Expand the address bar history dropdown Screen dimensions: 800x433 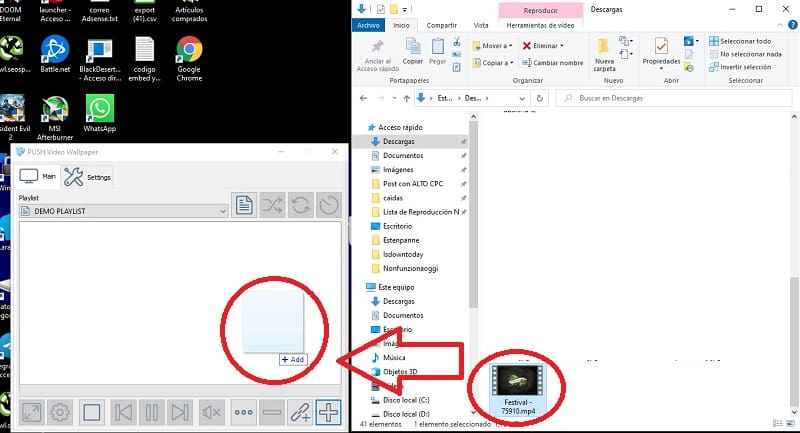click(521, 98)
